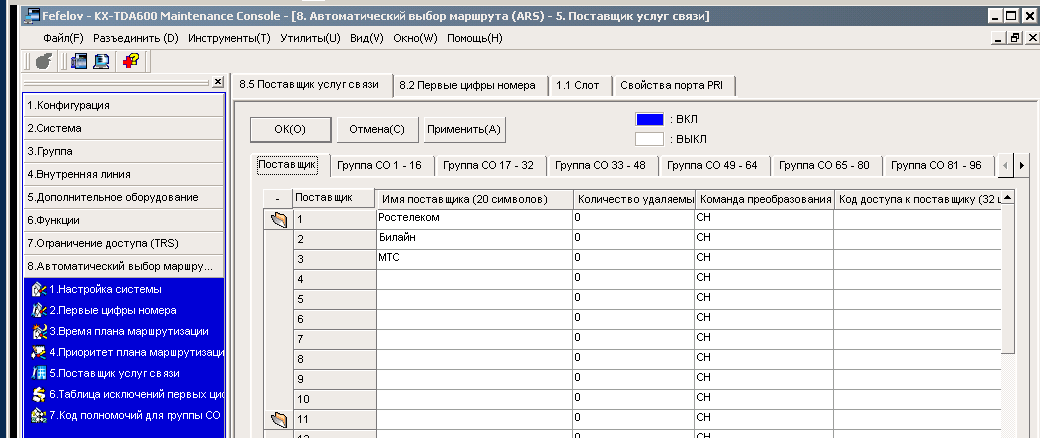The width and height of the screenshot is (1040, 438).
Task: Expand 1.Конфигурация section
Action: click(x=124, y=106)
